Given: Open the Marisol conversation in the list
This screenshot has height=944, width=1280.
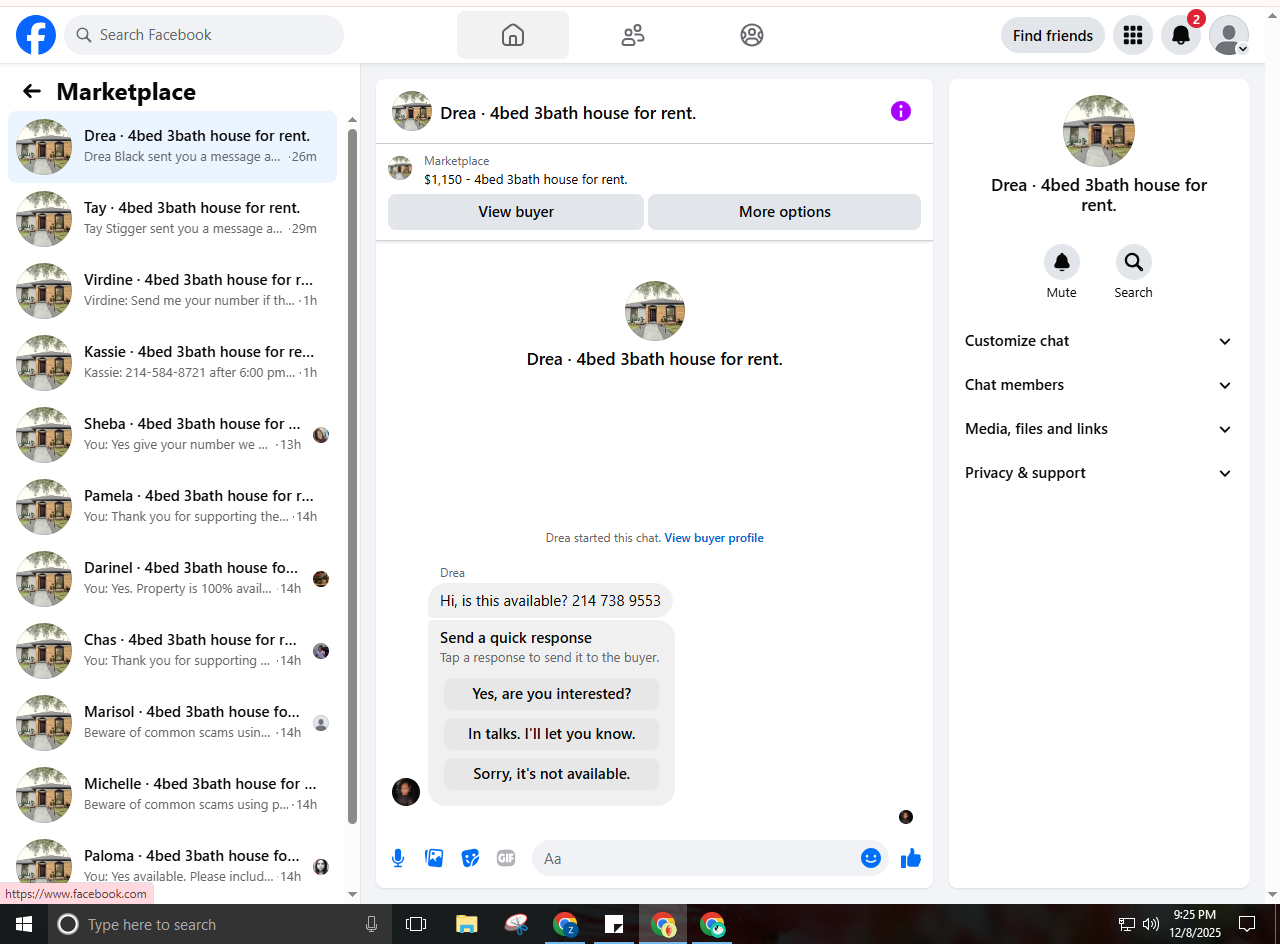Looking at the screenshot, I should click(172, 723).
